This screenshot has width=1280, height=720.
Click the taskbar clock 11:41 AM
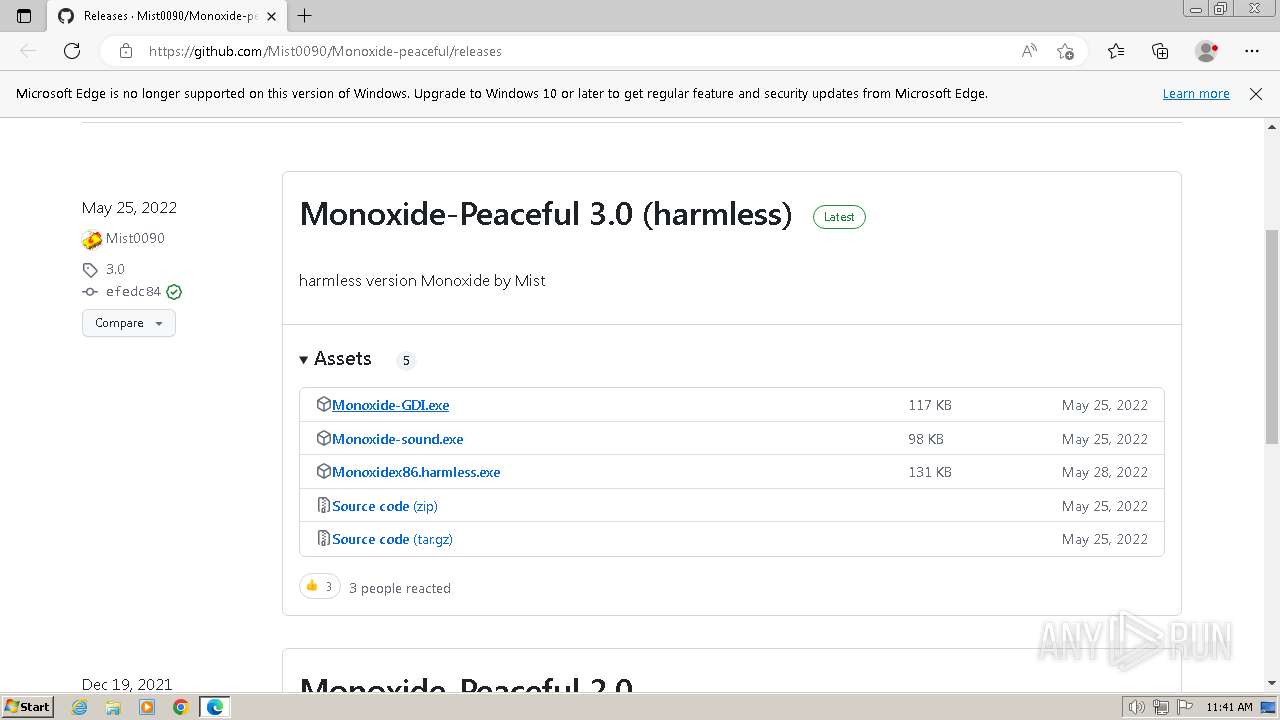pos(1229,707)
